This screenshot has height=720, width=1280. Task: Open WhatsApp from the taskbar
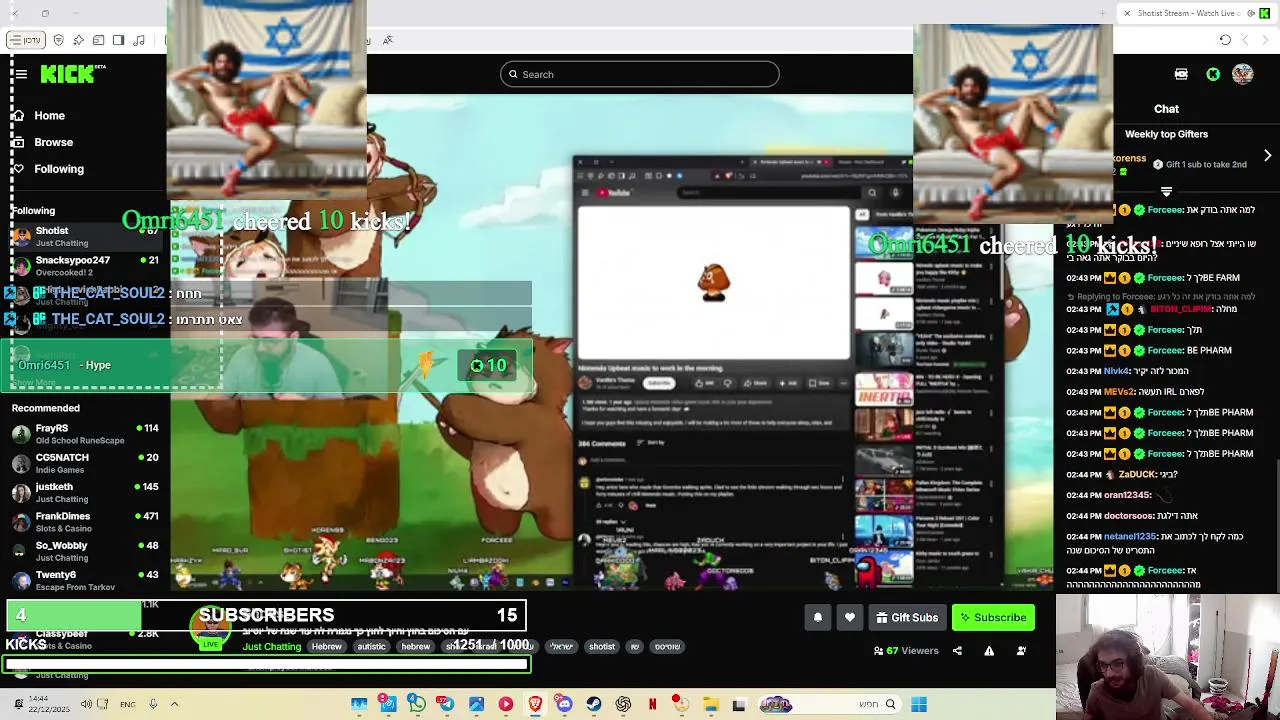(x=417, y=705)
